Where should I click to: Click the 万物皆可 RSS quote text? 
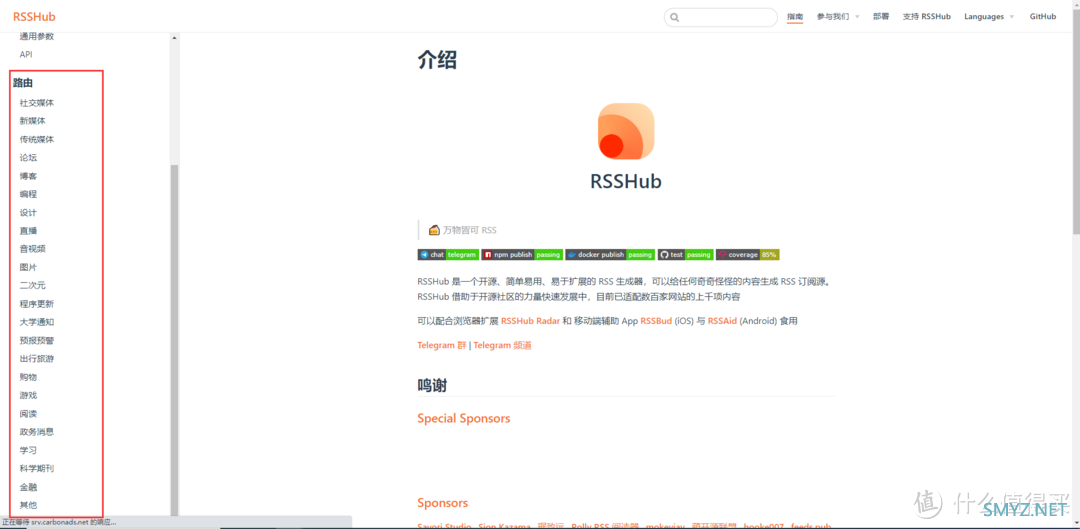(470, 230)
